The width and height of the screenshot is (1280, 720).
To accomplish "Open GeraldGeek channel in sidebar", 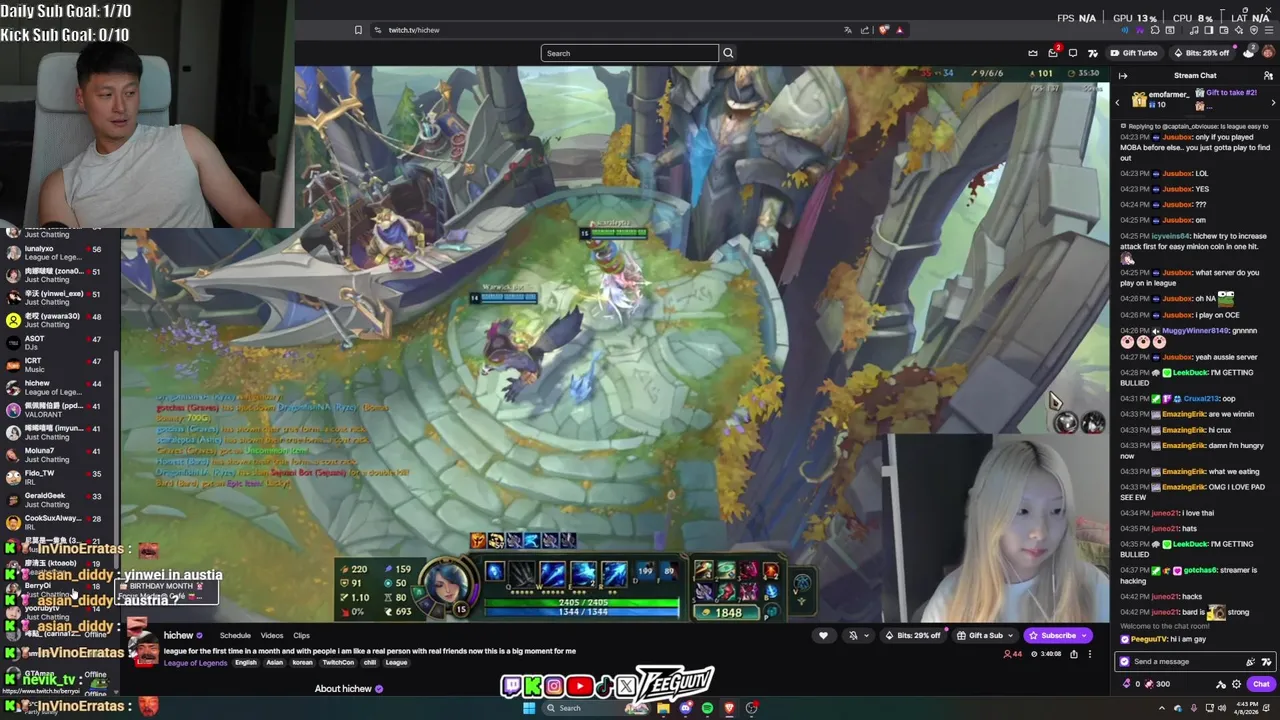I will point(60,500).
